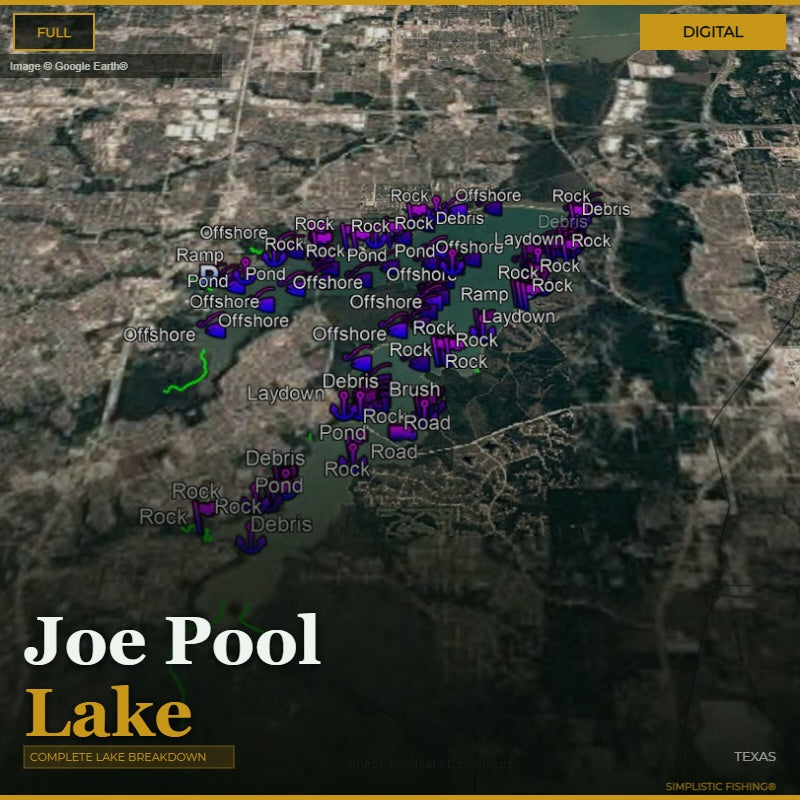Viewport: 800px width, 800px height.
Task: Select the lower Road label by the dashed roadway
Action: (x=393, y=452)
